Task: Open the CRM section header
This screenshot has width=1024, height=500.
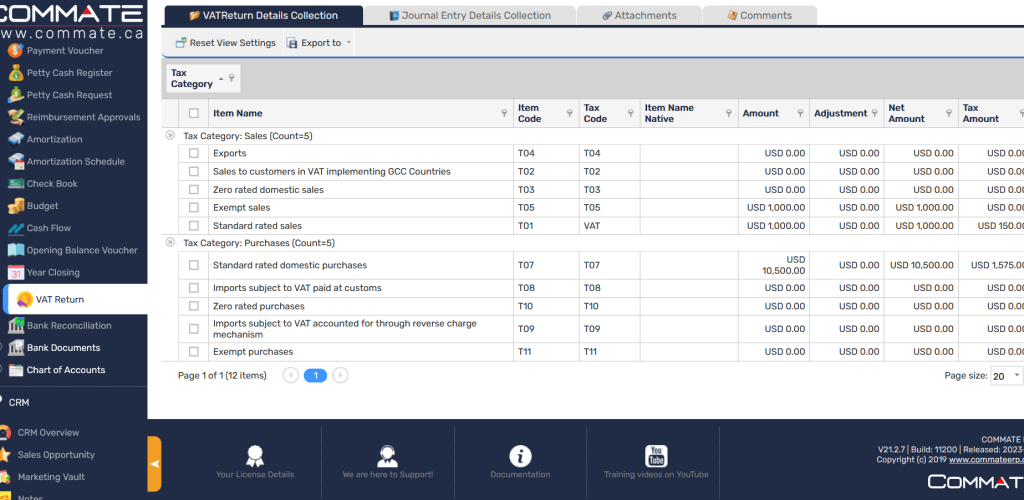Action: (x=19, y=402)
